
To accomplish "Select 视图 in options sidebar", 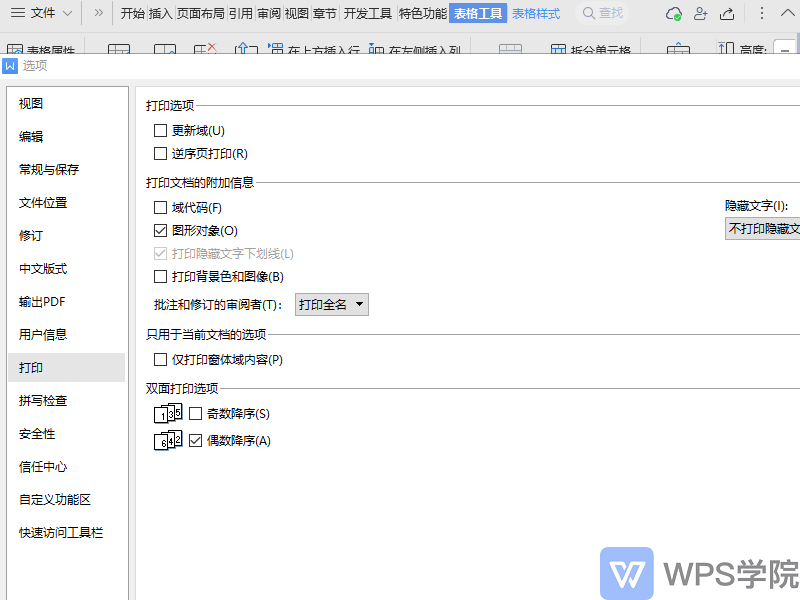I will pyautogui.click(x=66, y=104).
